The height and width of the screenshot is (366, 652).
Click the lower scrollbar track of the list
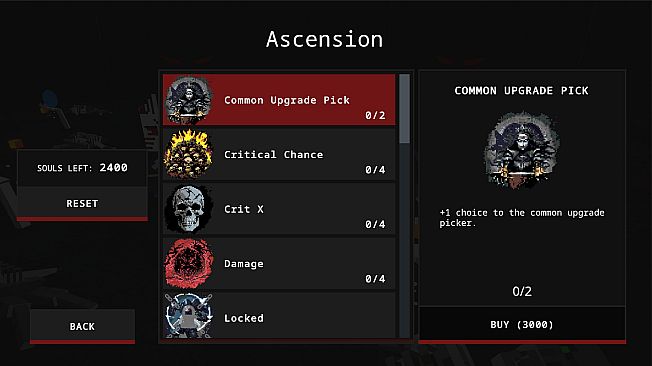(x=404, y=241)
